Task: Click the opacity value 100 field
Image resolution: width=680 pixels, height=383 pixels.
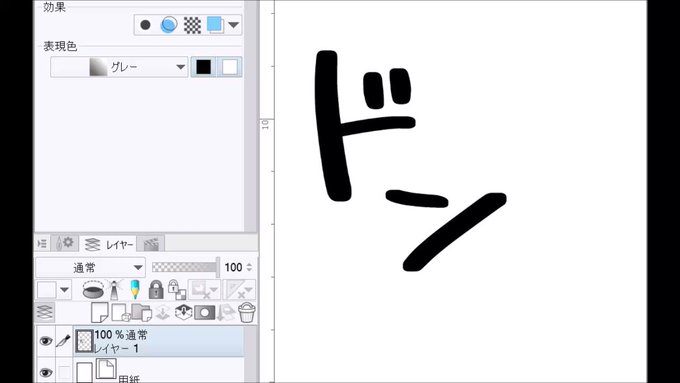Action: tap(233, 268)
